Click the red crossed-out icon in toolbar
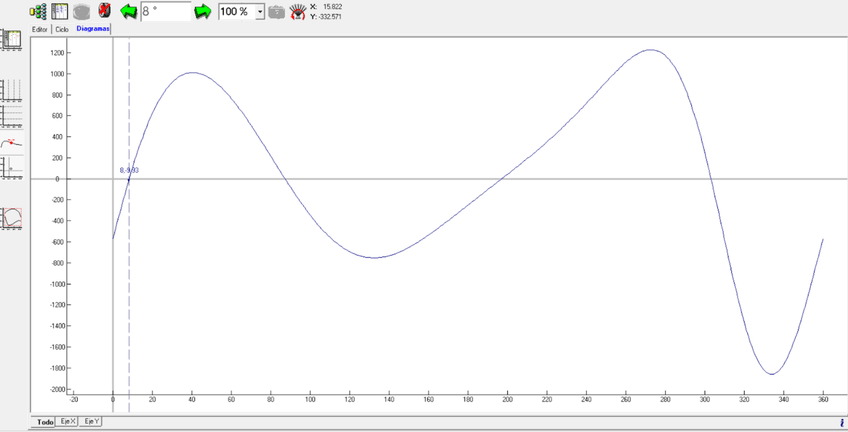Screen dimensions: 848x432 click(x=104, y=11)
